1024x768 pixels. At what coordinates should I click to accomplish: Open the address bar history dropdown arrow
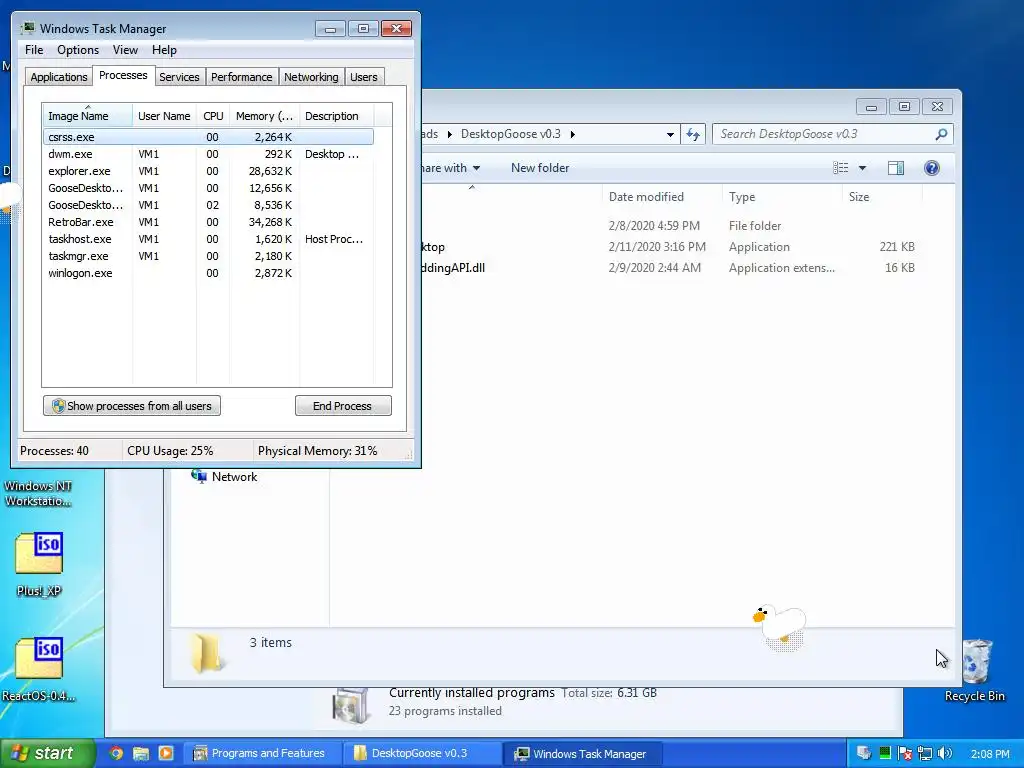click(670, 135)
